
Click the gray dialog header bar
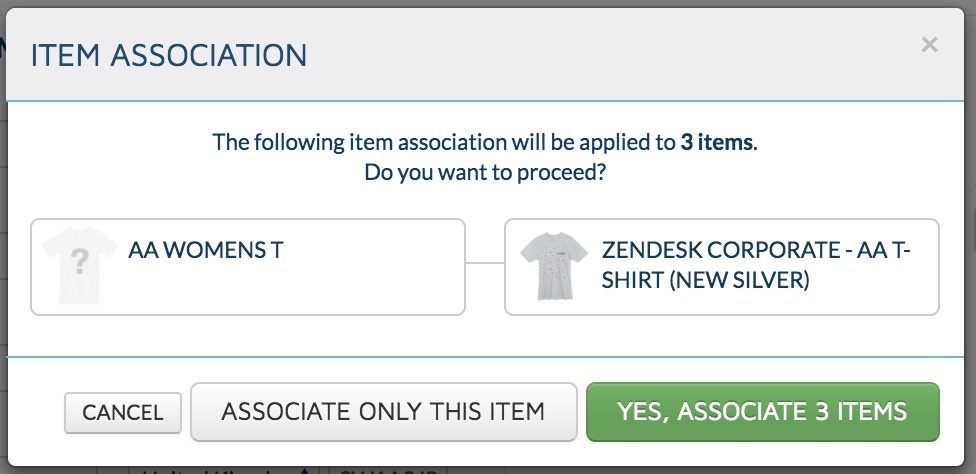[485, 55]
